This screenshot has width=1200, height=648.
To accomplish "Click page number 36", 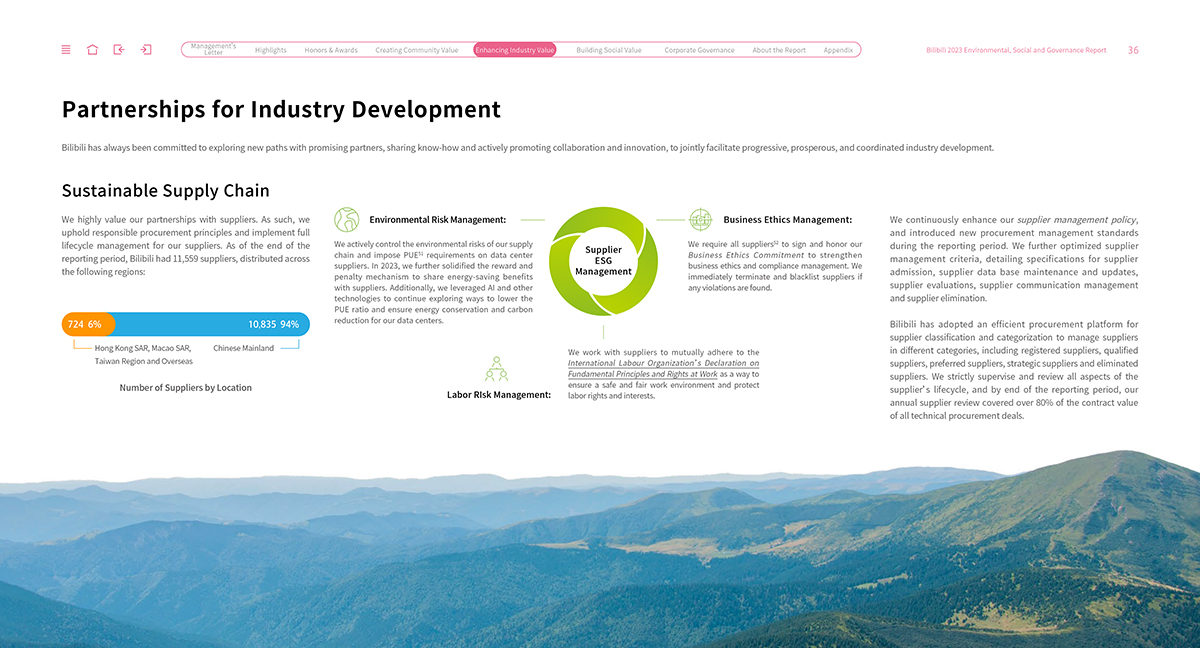I will tap(1133, 50).
